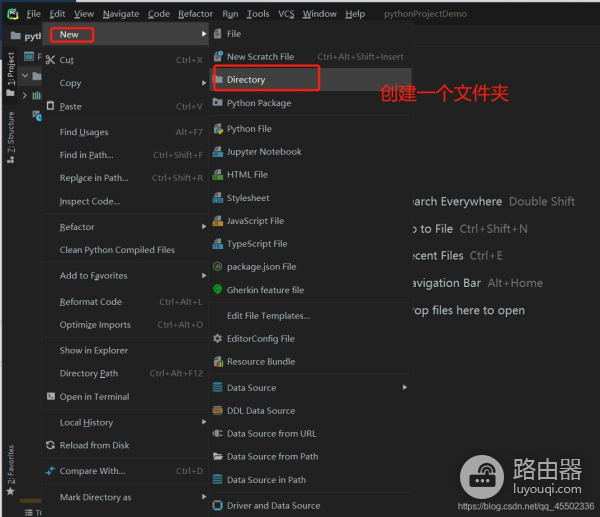Select New in the context menu
This screenshot has width=600, height=517.
click(126, 34)
